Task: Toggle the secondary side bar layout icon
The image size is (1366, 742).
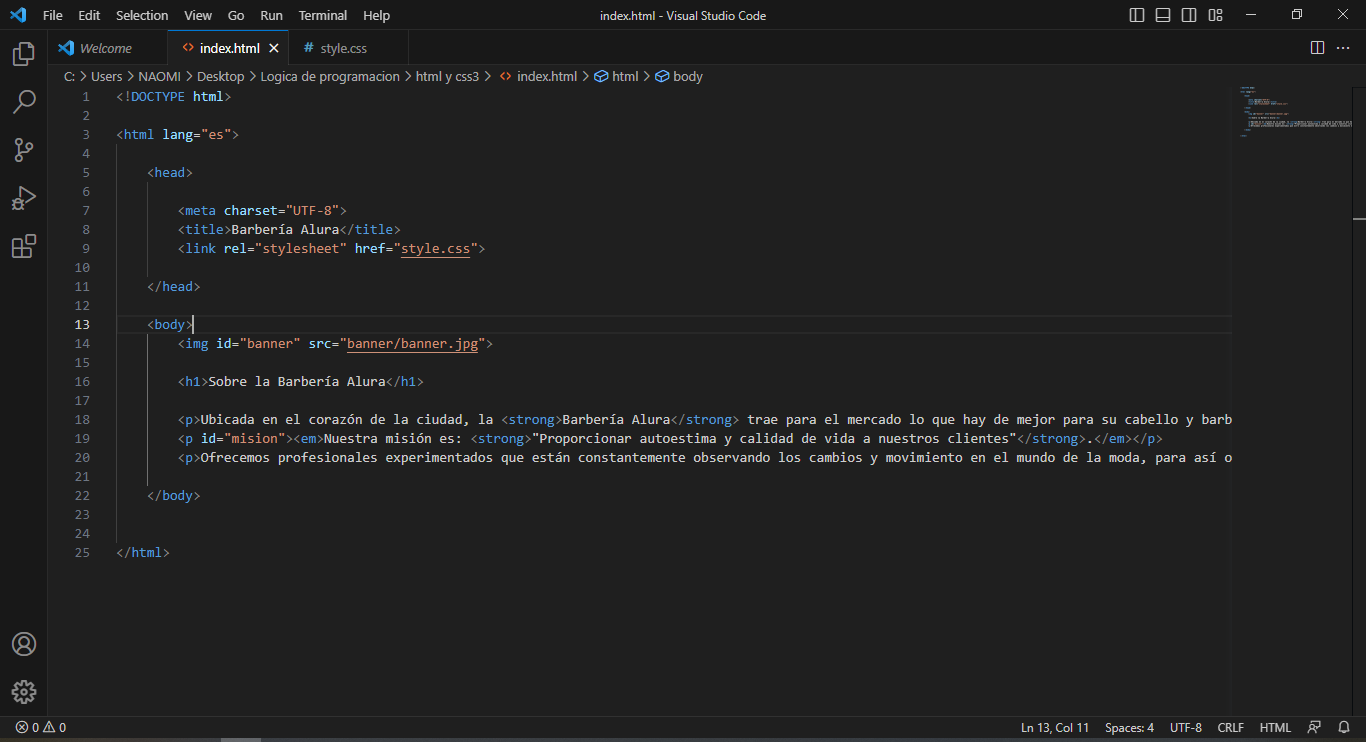Action: click(1189, 15)
